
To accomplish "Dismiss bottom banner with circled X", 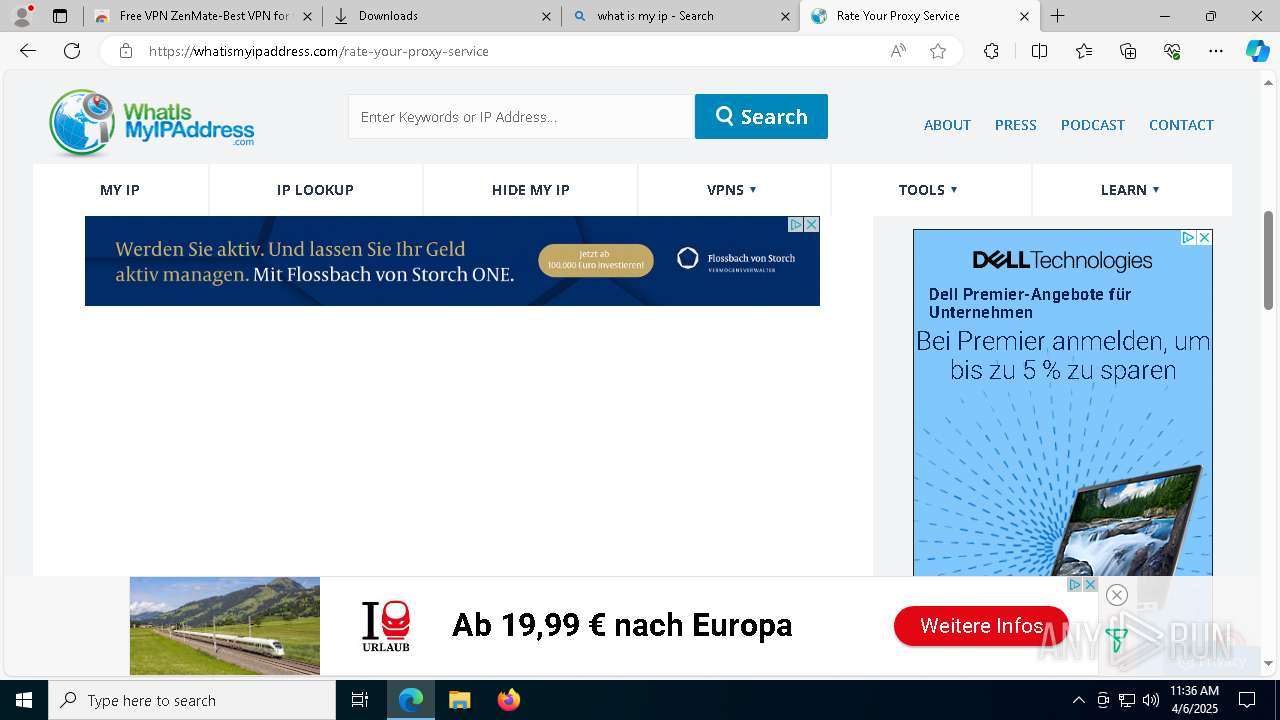I will click(x=1117, y=595).
